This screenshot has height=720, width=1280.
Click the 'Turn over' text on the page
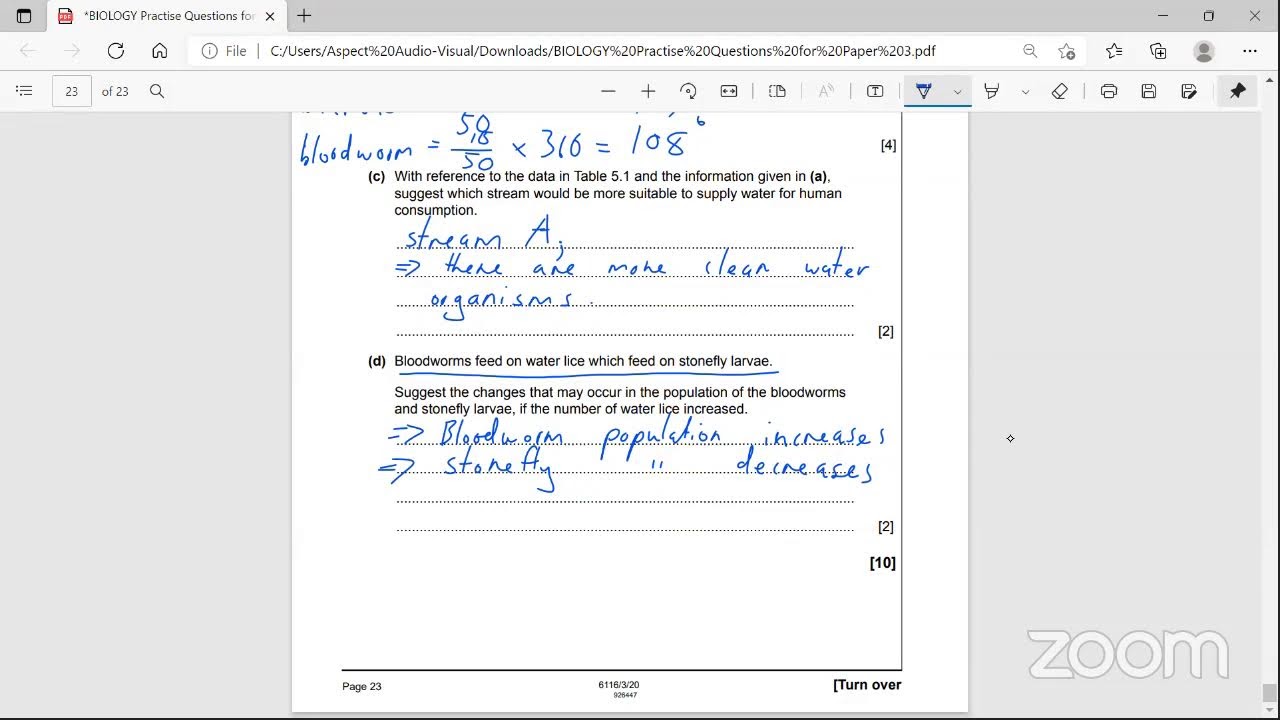pos(867,685)
